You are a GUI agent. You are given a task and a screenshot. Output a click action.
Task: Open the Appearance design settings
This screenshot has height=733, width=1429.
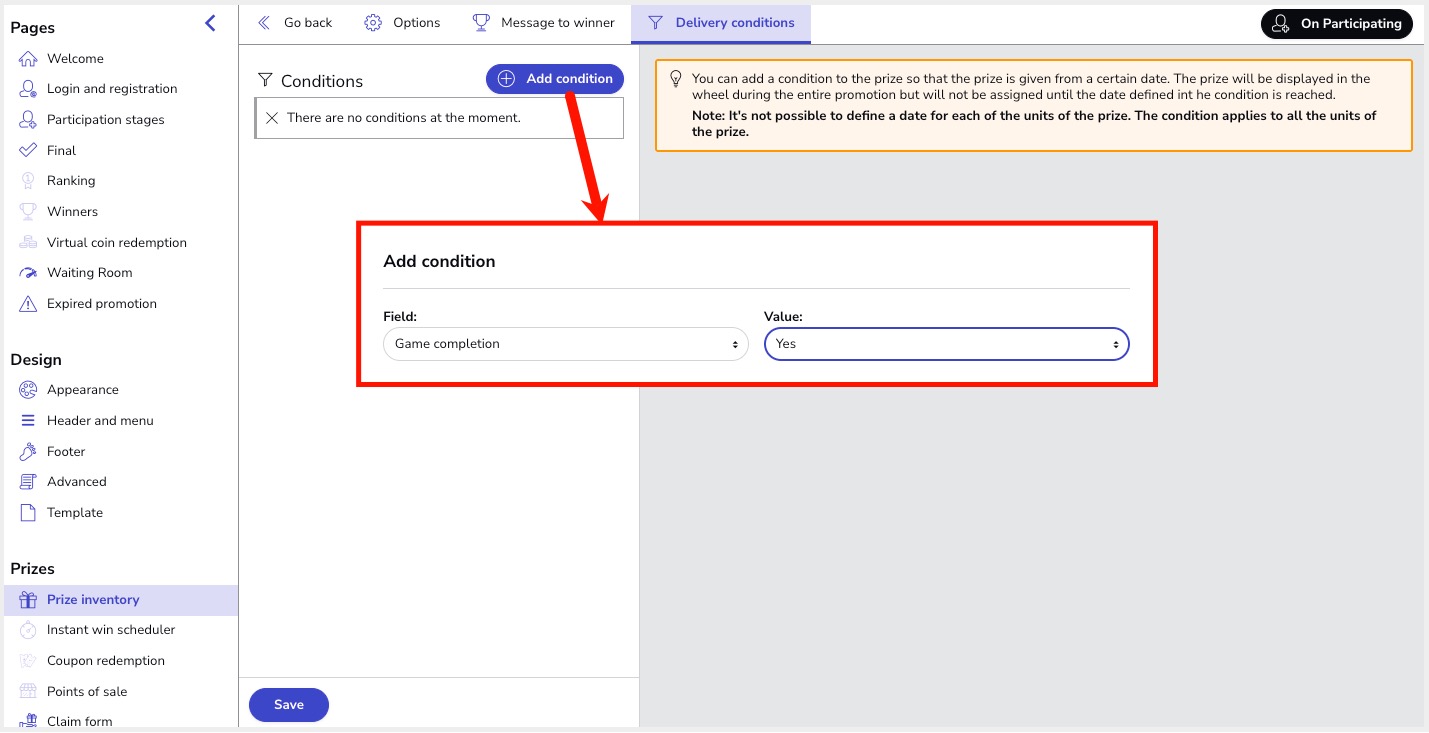click(x=83, y=390)
